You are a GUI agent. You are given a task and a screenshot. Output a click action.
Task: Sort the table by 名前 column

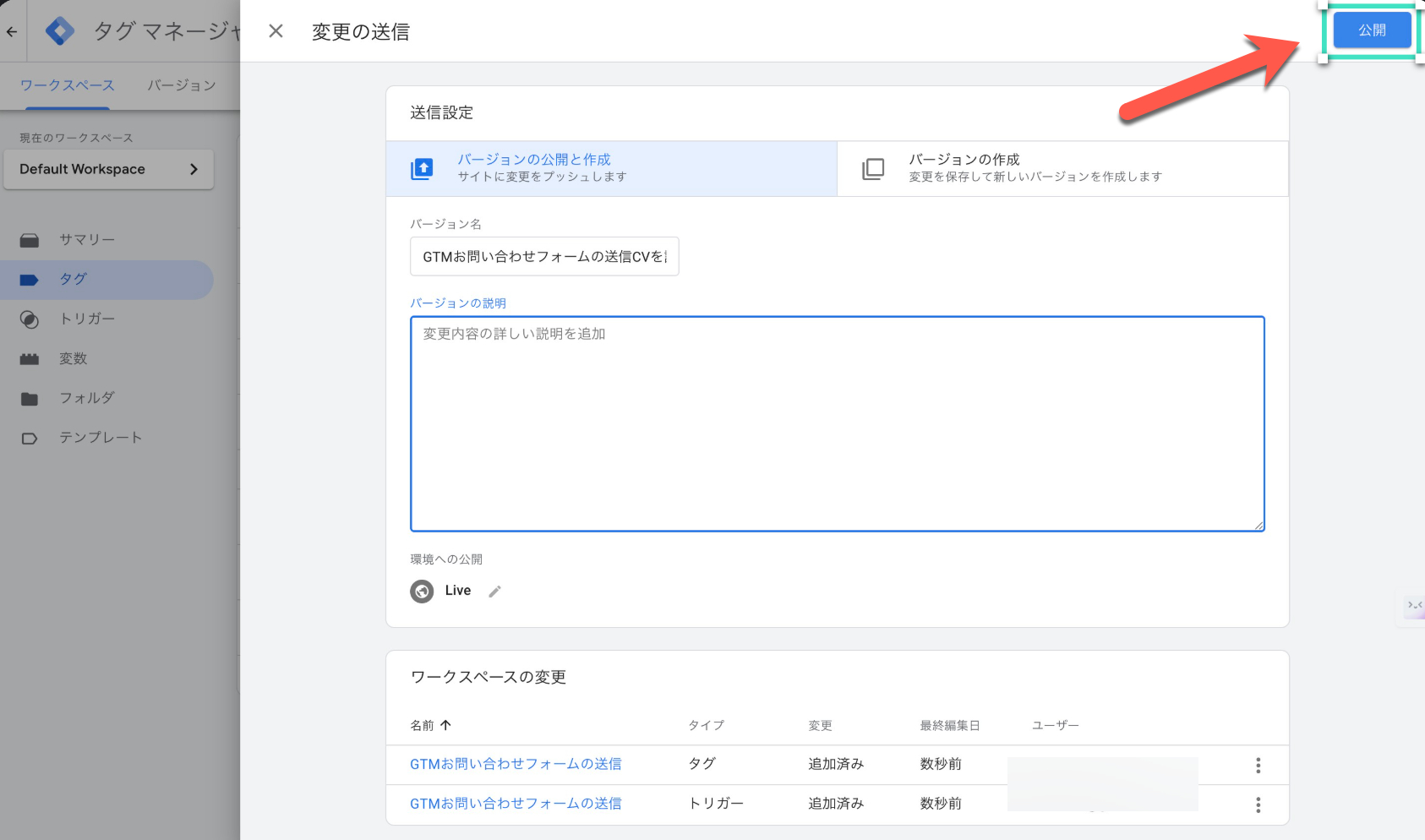(x=431, y=725)
